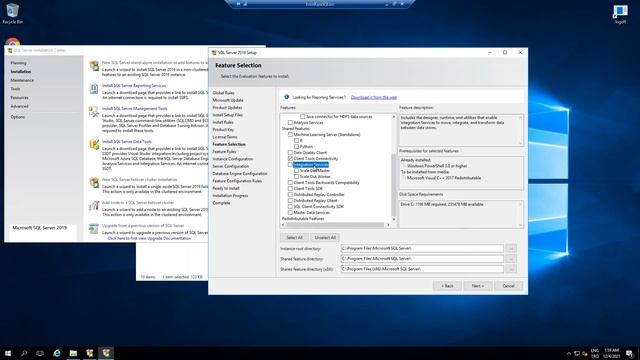Screen dimensions: 640x360
Task: Browse for the shared feature directory
Action: pyautogui.click(x=511, y=259)
